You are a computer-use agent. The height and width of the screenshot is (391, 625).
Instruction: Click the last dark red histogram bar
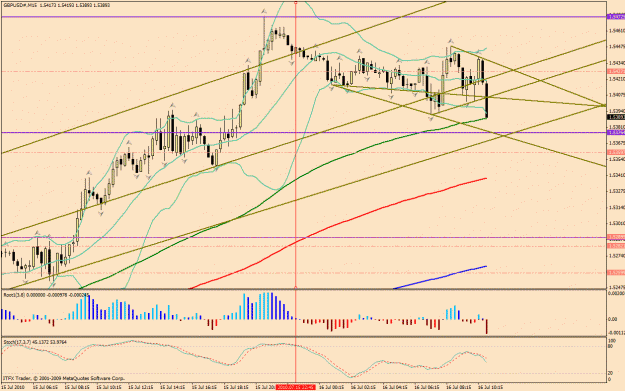click(487, 326)
